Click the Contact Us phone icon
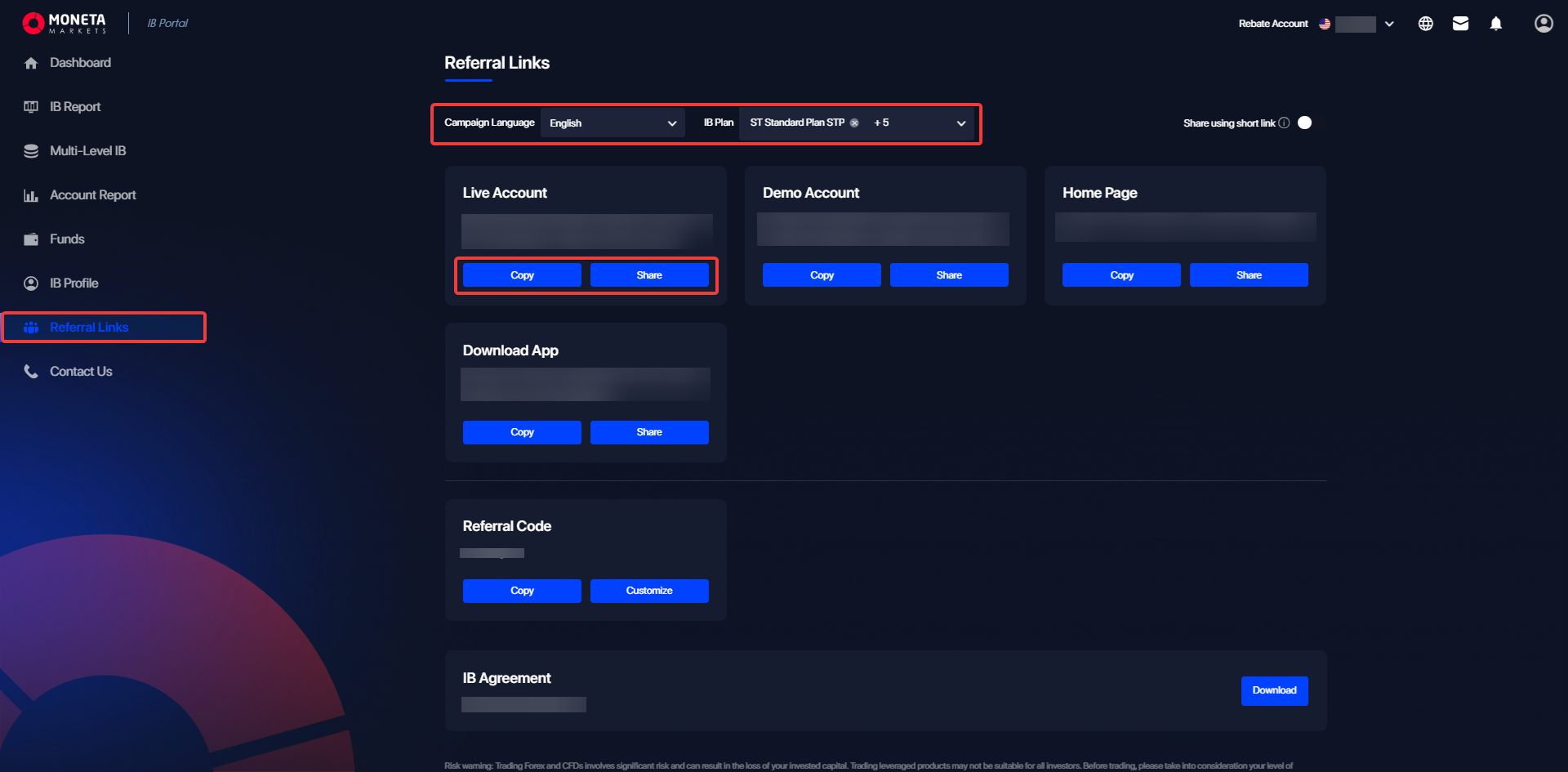Screen dimensions: 1568x772 pyautogui.click(x=31, y=372)
